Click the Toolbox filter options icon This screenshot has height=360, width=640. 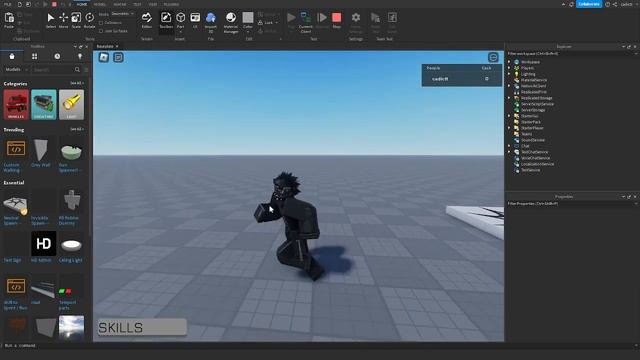pyautogui.click(x=86, y=70)
